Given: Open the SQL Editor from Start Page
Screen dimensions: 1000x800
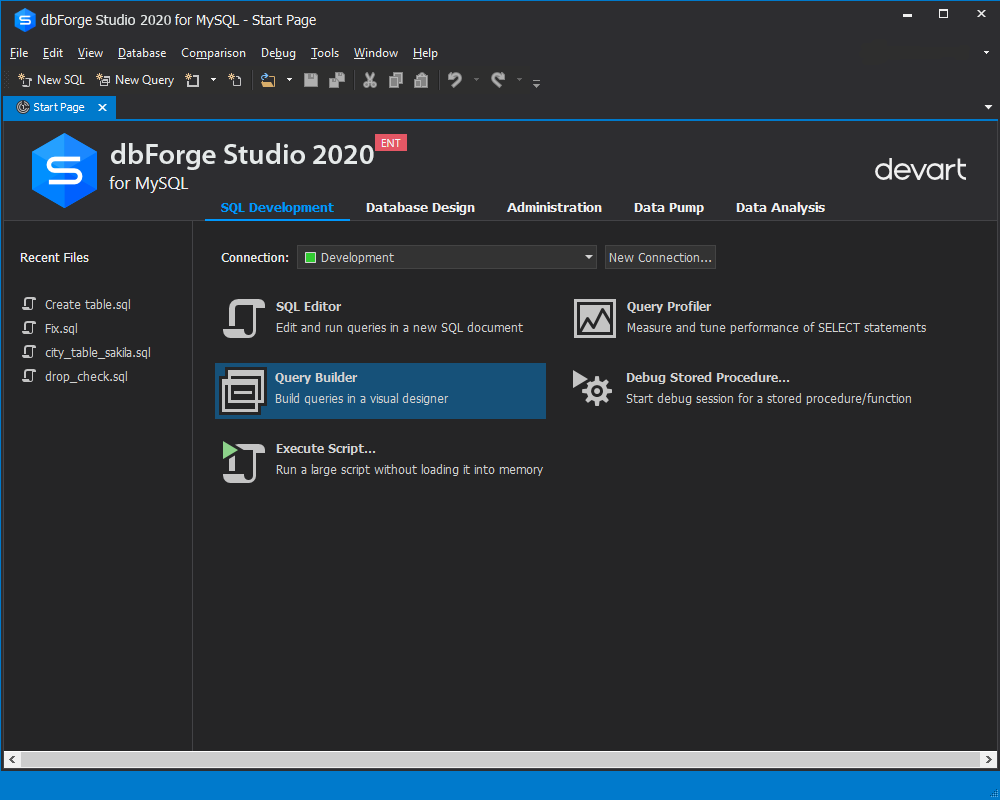Looking at the screenshot, I should pyautogui.click(x=307, y=307).
